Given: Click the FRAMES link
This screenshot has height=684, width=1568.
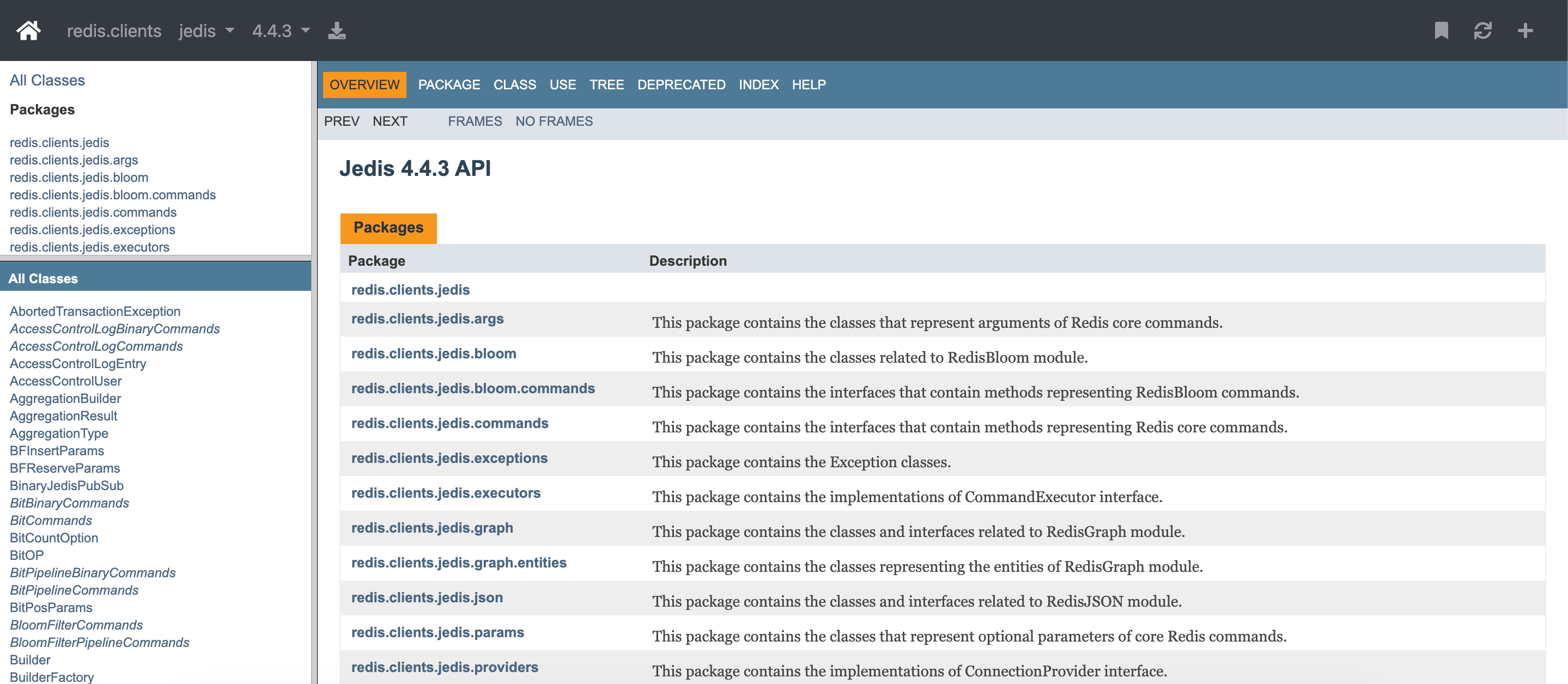Looking at the screenshot, I should tap(475, 121).
